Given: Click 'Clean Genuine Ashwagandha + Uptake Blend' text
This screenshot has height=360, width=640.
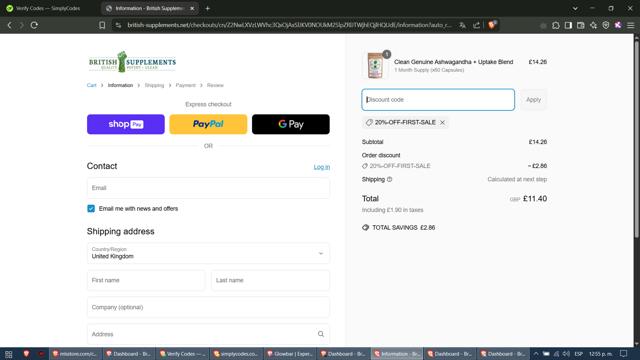Looking at the screenshot, I should [453, 62].
